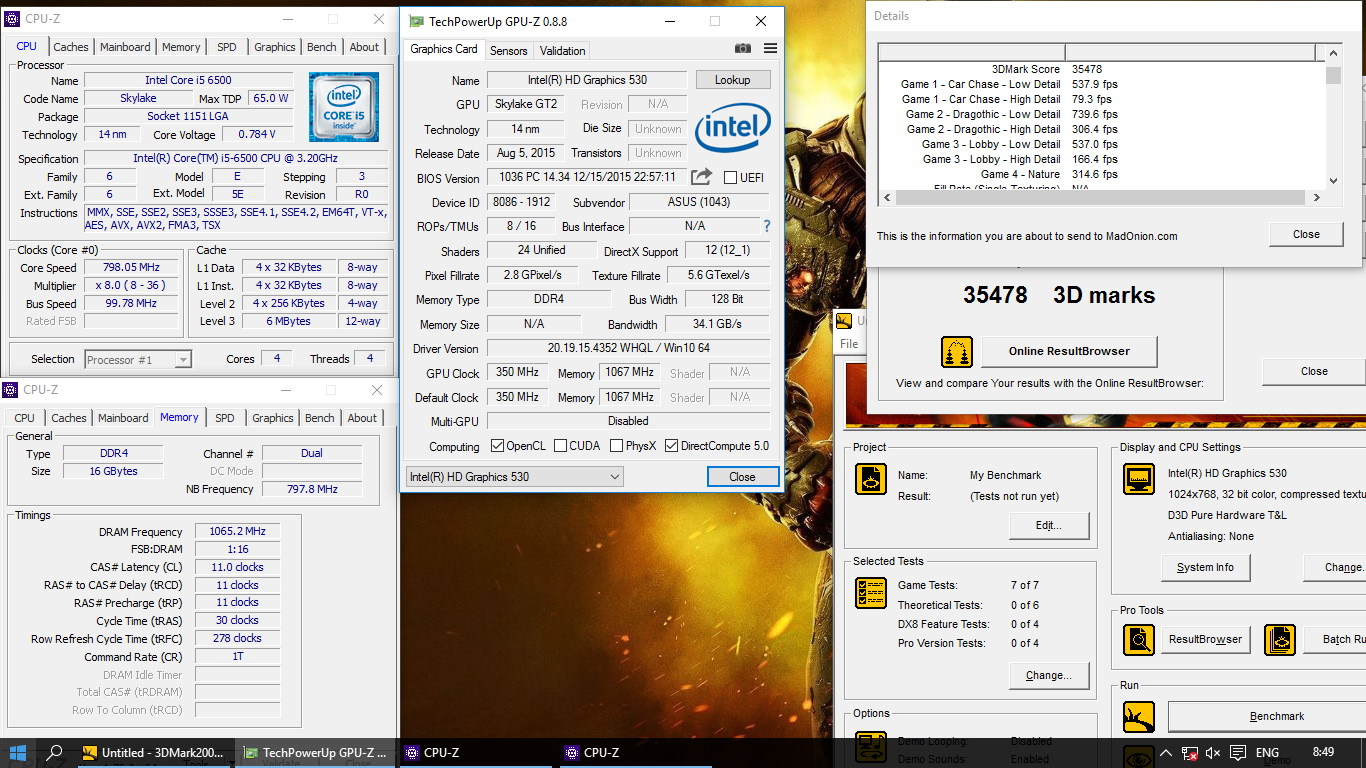
Task: Open the Windows Start menu
Action: click(18, 752)
